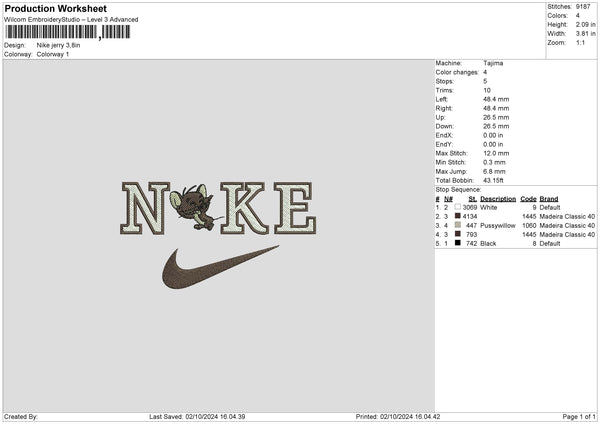600x424 pixels.
Task: Click the colorway value "Colorway 1"
Action: (x=53, y=54)
